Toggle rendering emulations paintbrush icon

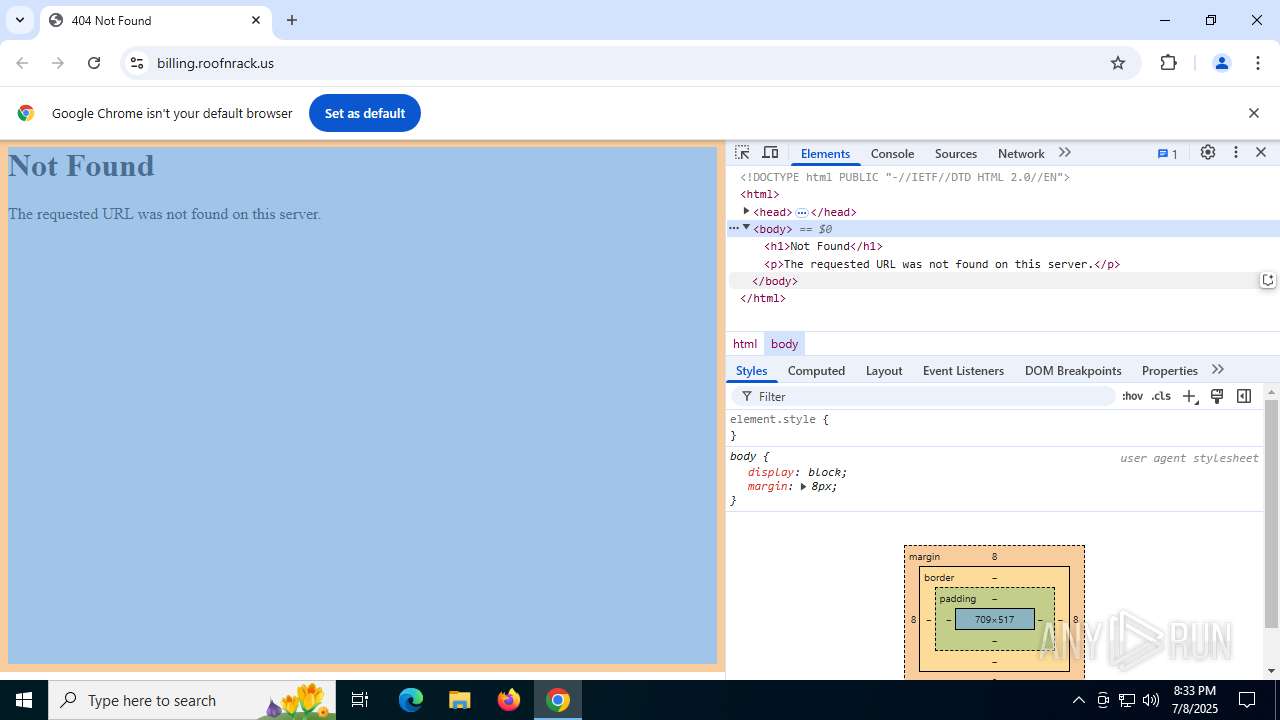(1217, 396)
